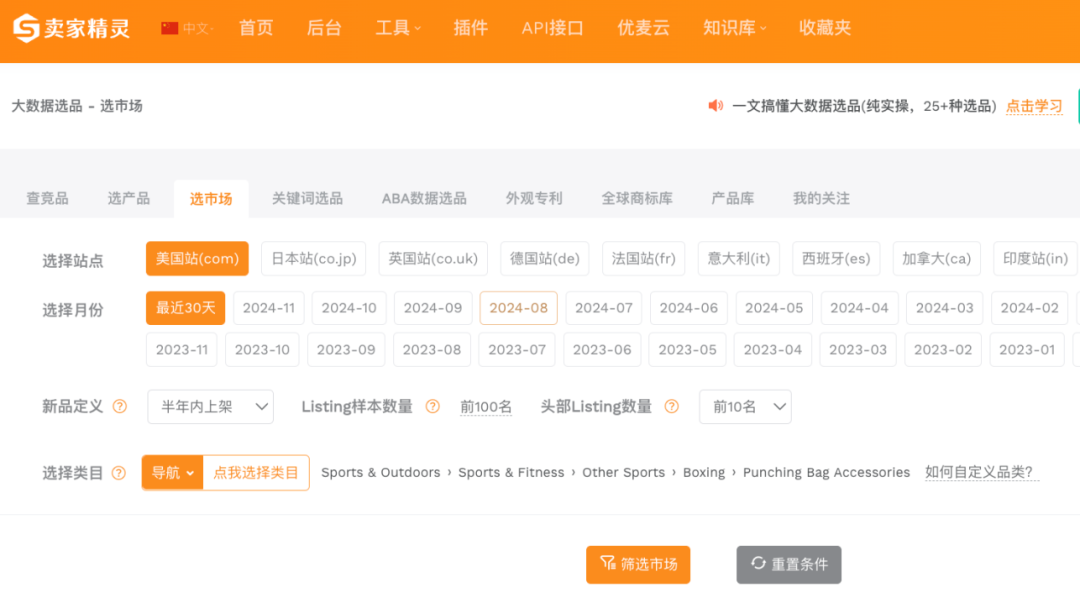This screenshot has width=1080, height=603.
Task: Open API接口 in top navigation
Action: [552, 28]
